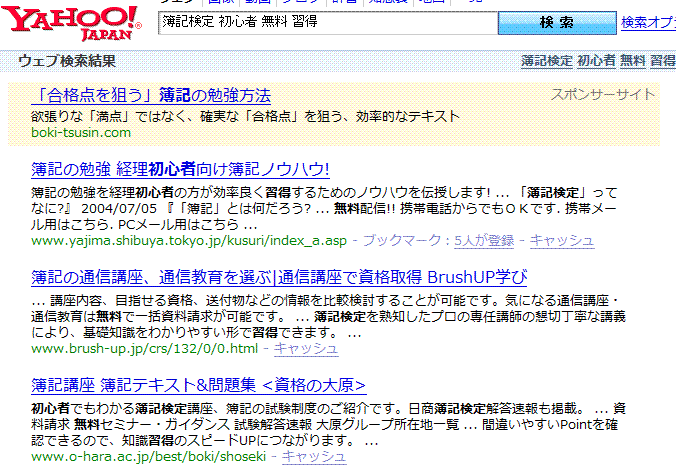676x468 pixels.
Task: Click snippet line 簿記の勉強を経理初心者の方が効率良く
Action: tap(324, 192)
